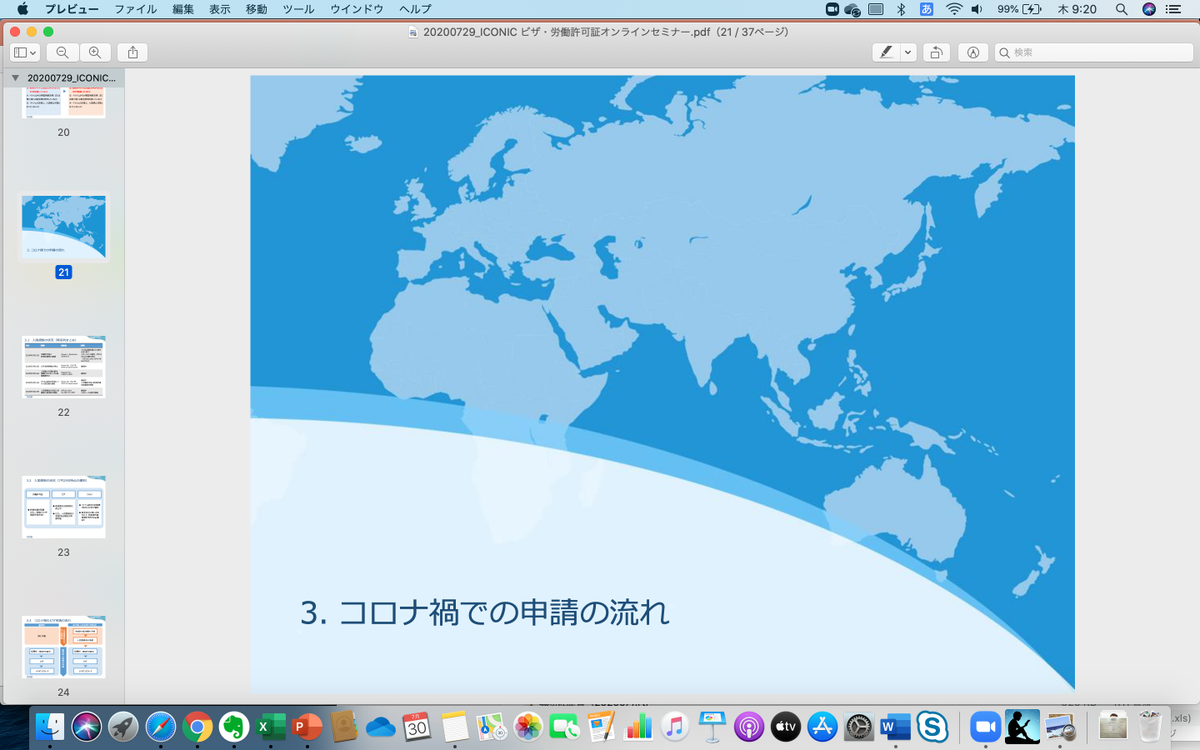Screen dimensions: 1200x750
Task: Open the share button in toolbar
Action: (x=132, y=52)
